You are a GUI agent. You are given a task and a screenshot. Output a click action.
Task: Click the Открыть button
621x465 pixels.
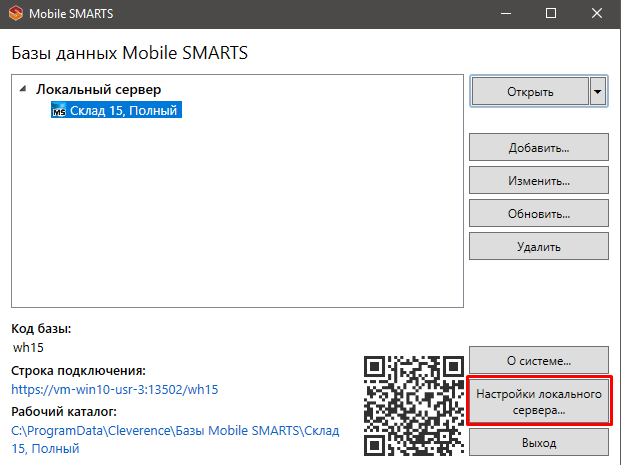530,91
